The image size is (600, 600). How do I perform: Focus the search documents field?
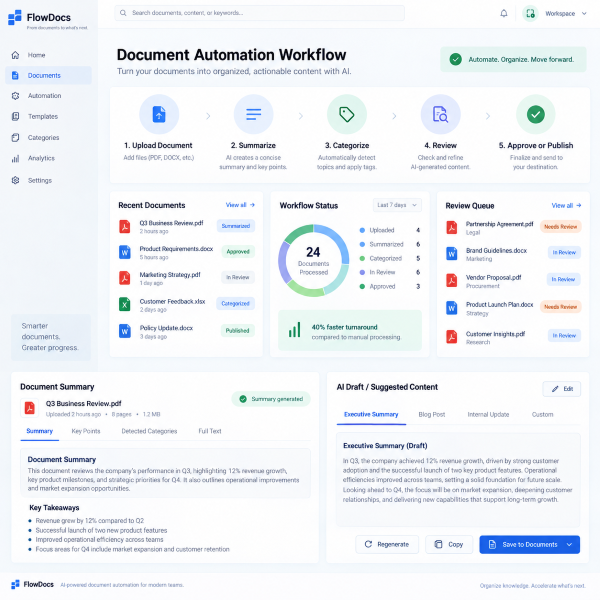259,13
